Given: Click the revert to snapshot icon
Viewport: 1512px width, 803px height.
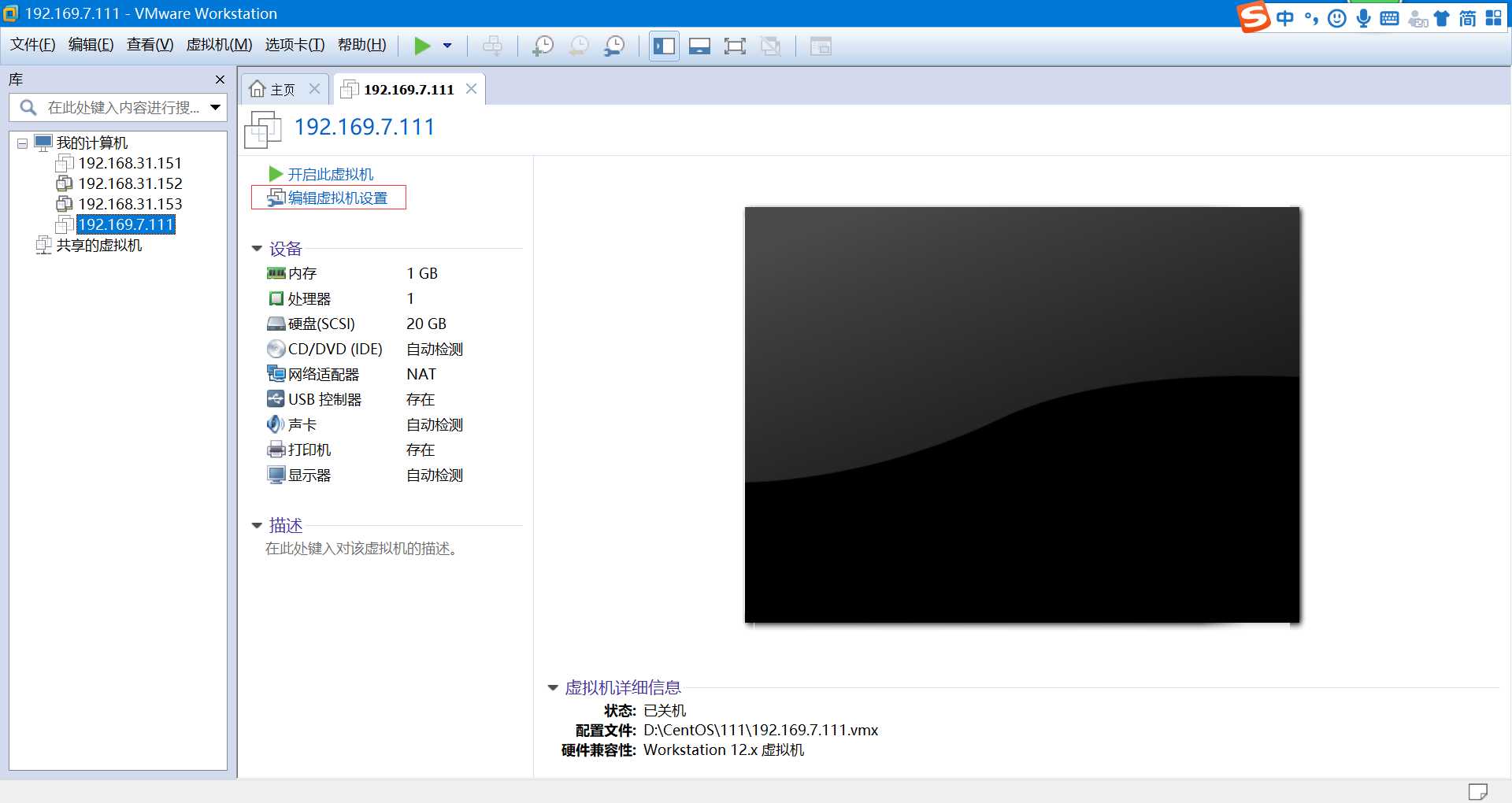Looking at the screenshot, I should click(x=579, y=46).
